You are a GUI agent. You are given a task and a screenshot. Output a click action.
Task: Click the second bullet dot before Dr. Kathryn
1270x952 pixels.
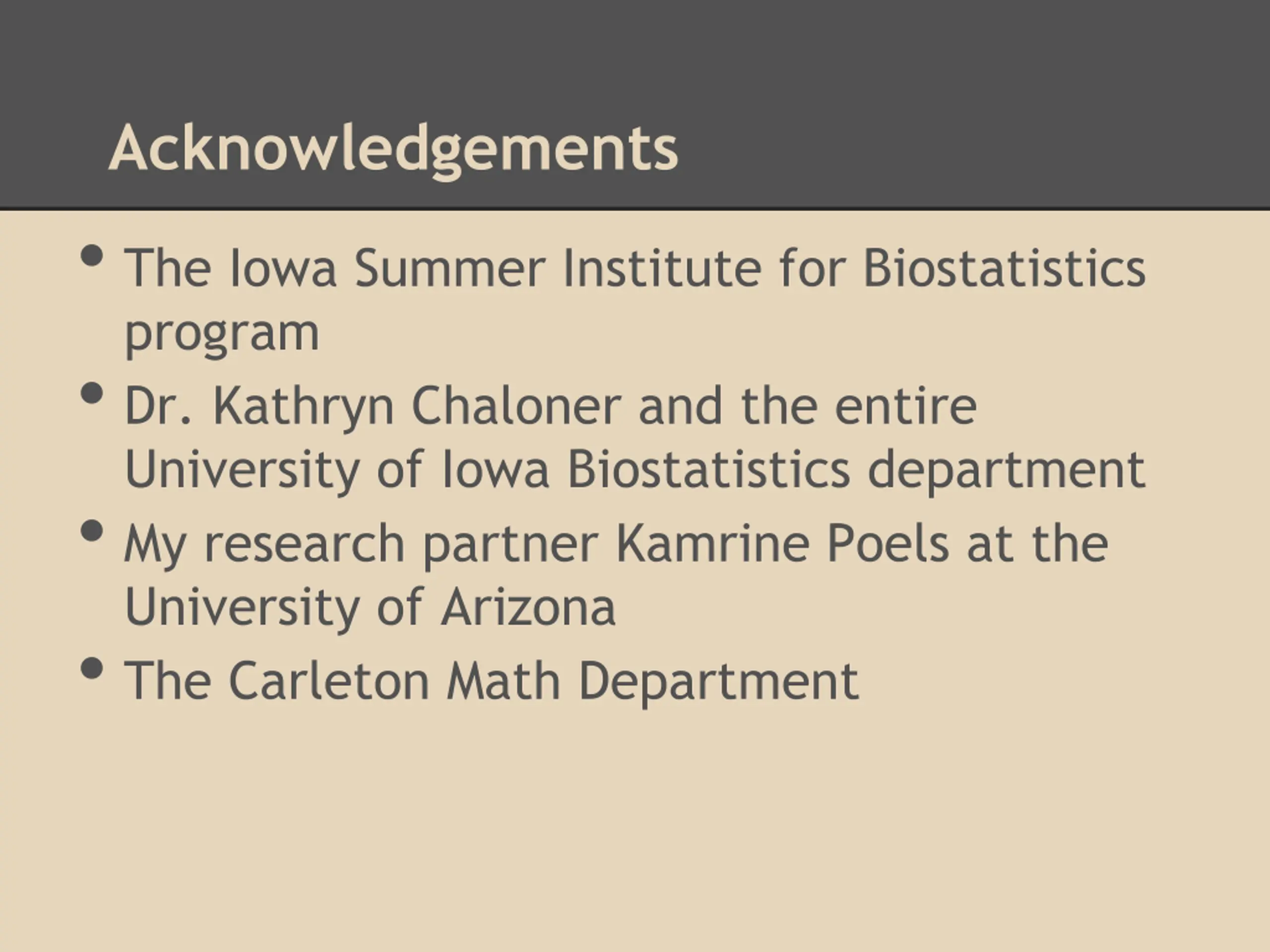pyautogui.click(x=92, y=394)
